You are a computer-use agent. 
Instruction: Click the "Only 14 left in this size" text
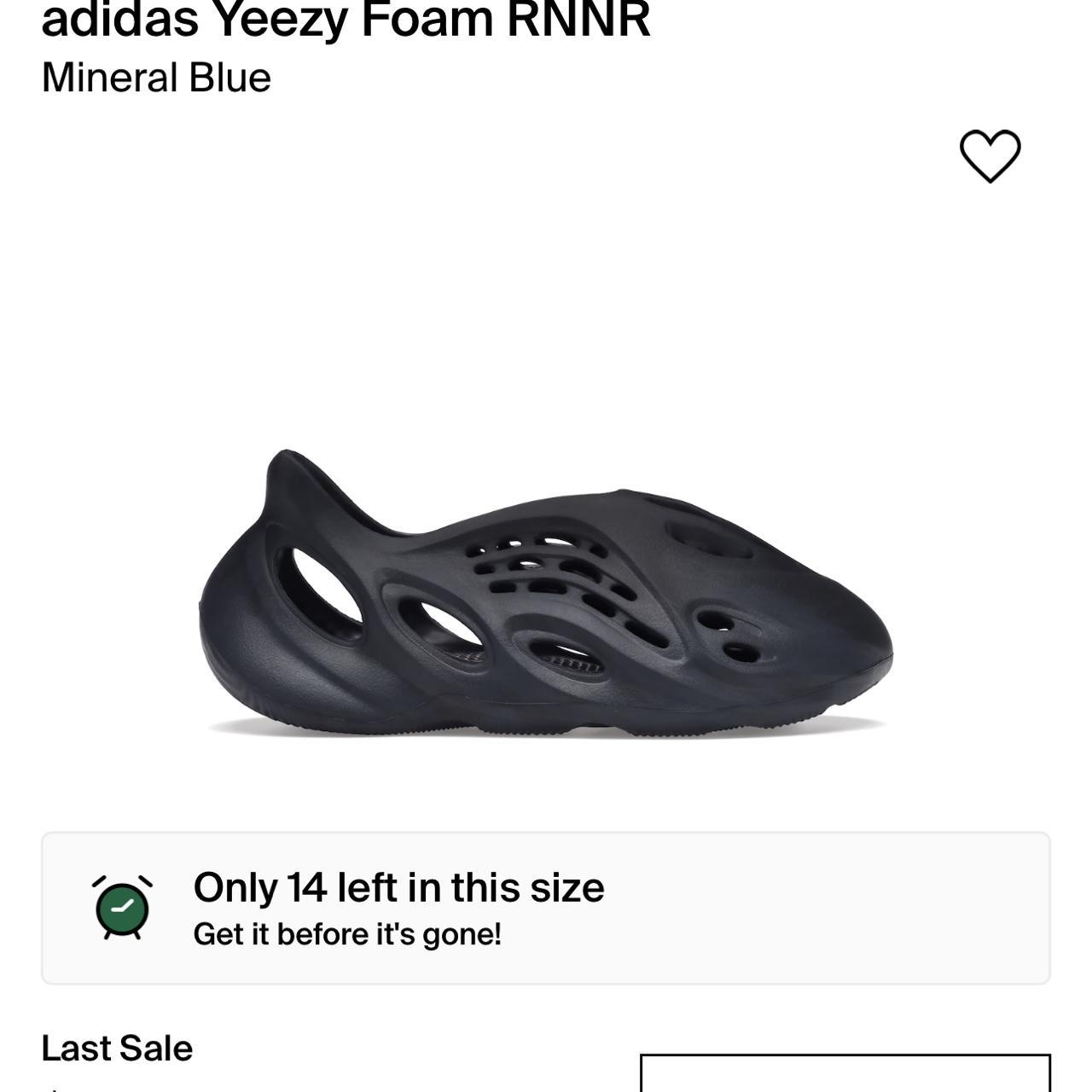pyautogui.click(x=398, y=887)
